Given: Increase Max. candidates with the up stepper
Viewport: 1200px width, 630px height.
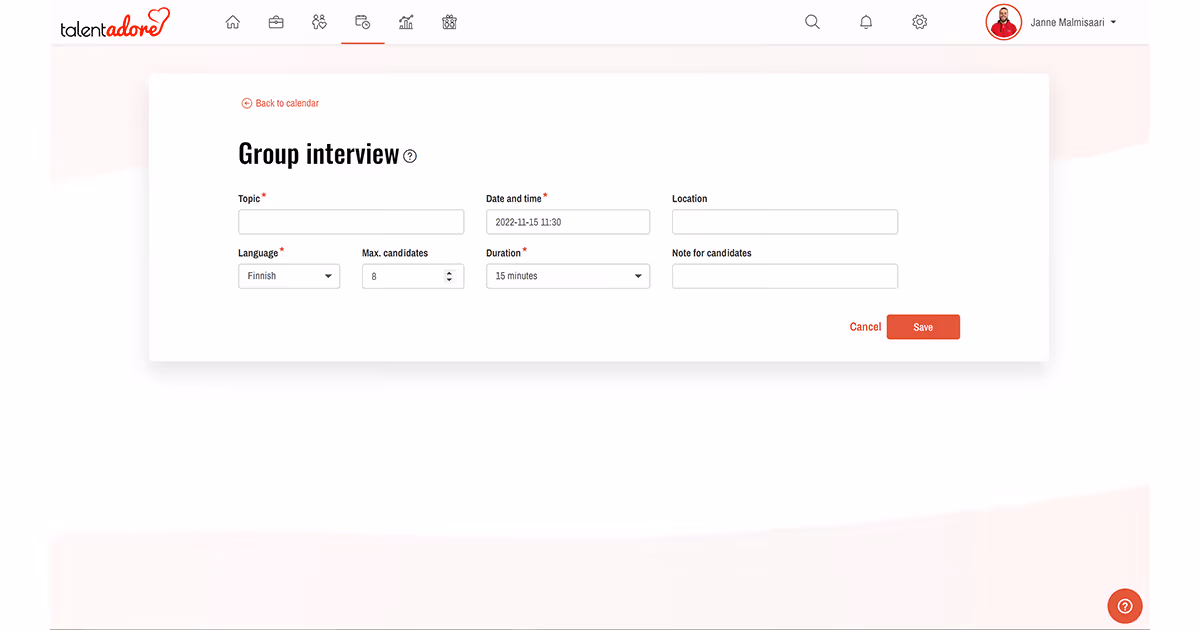Looking at the screenshot, I should [x=451, y=272].
